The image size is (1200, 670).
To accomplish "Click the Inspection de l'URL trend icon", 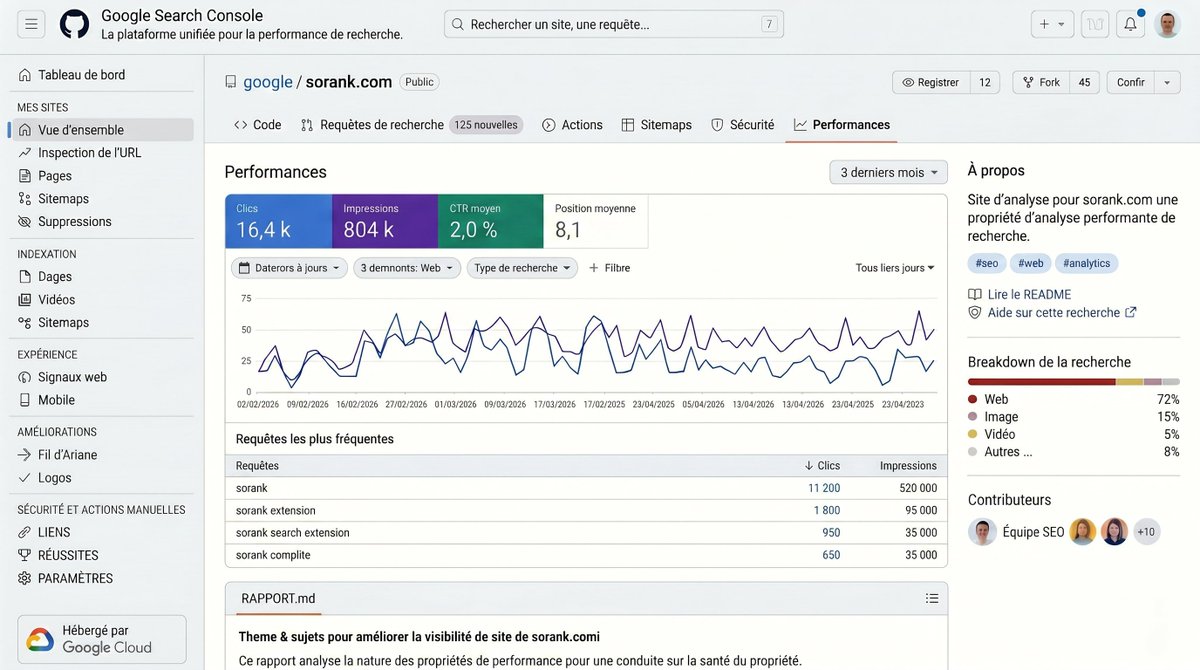I will click(25, 153).
